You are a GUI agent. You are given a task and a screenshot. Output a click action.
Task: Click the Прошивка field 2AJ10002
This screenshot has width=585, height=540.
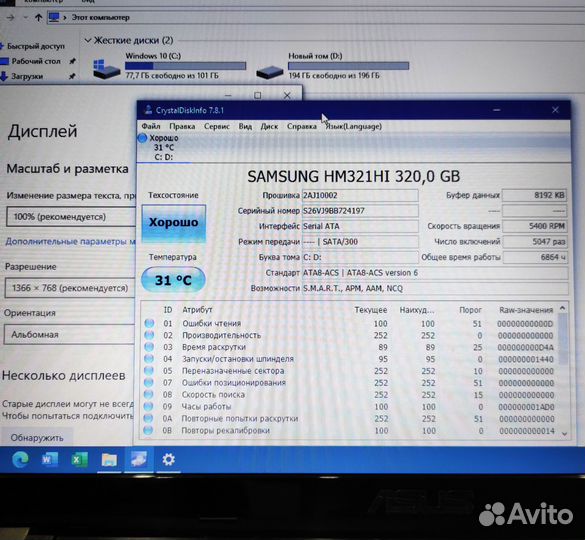pyautogui.click(x=360, y=195)
